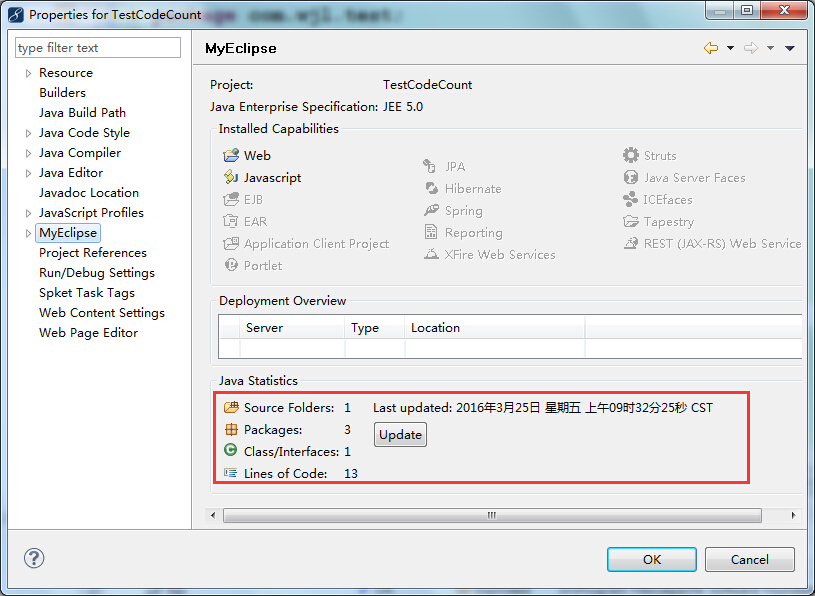Select Web Page Editor page
The width and height of the screenshot is (815, 596).
(x=88, y=333)
